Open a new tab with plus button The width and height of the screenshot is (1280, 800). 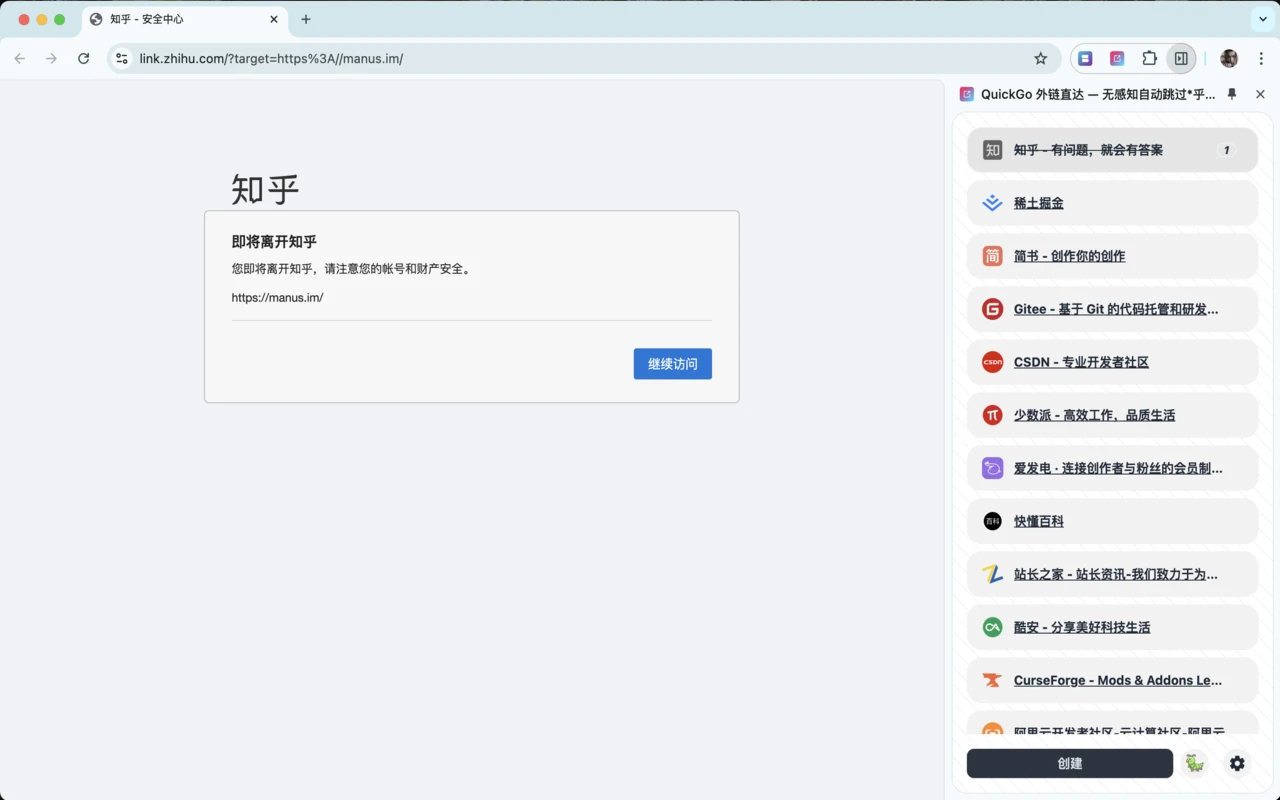coord(306,19)
